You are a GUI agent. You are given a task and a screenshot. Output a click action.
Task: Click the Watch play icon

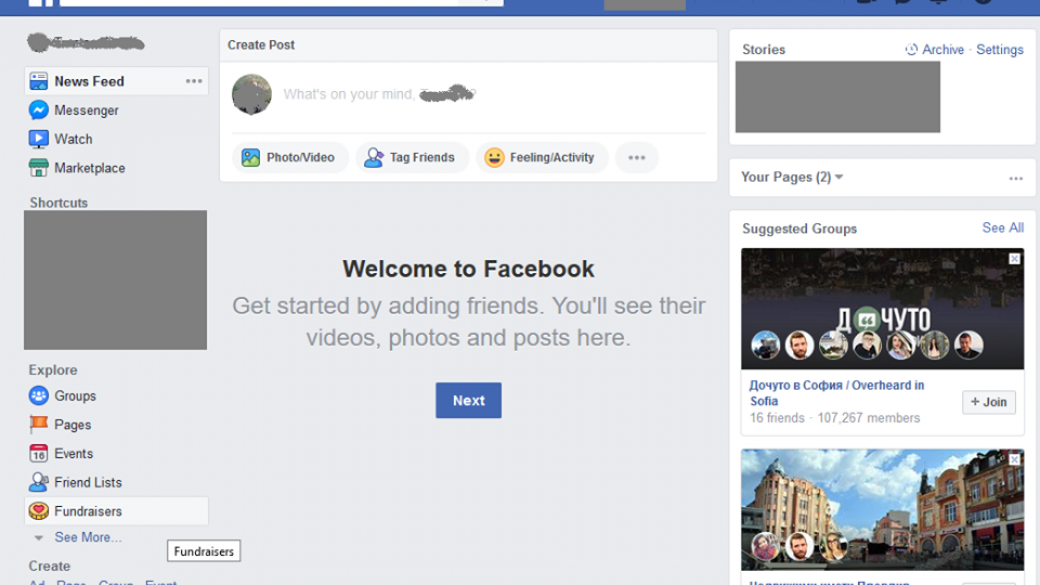[38, 139]
